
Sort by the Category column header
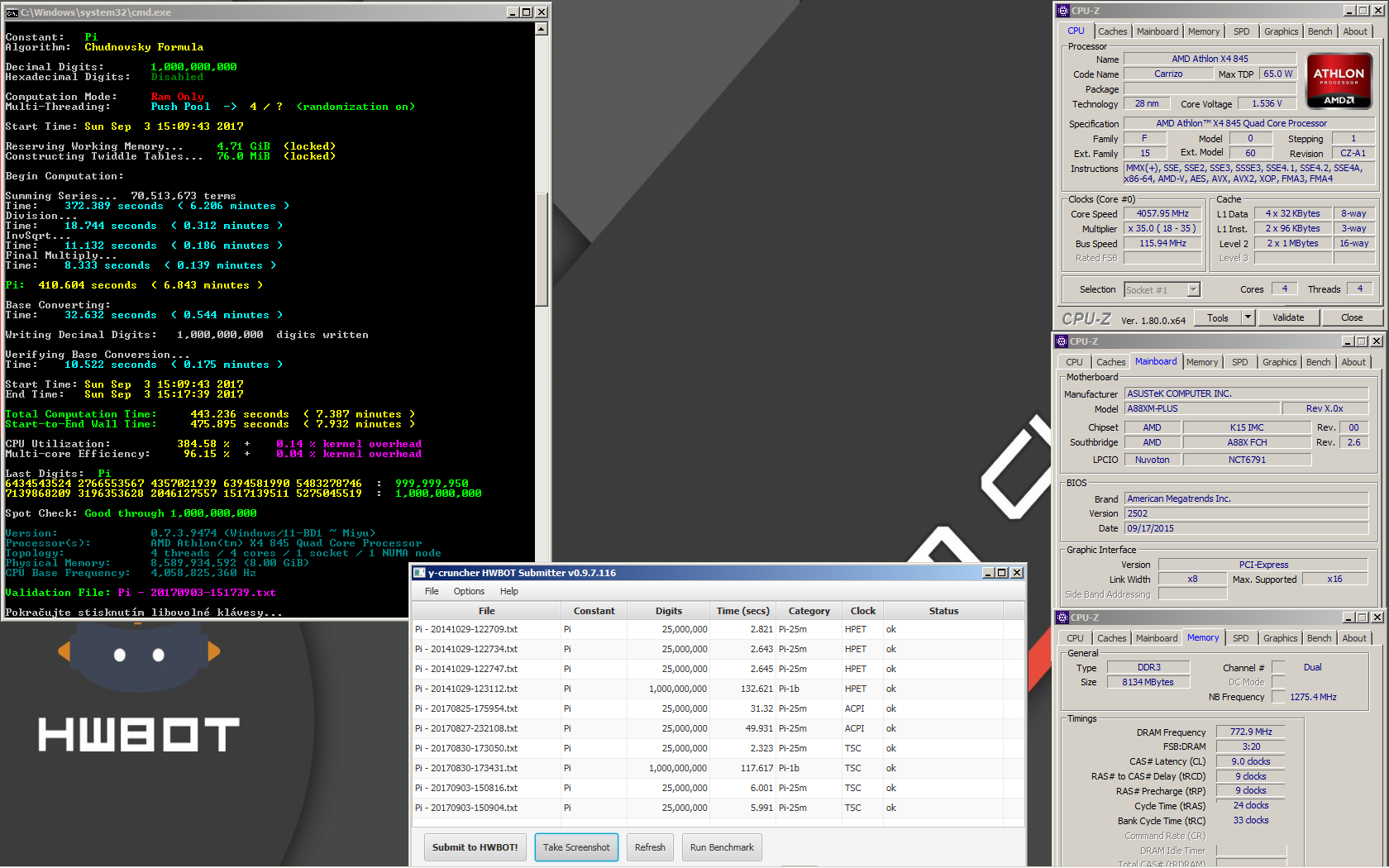[x=809, y=611]
